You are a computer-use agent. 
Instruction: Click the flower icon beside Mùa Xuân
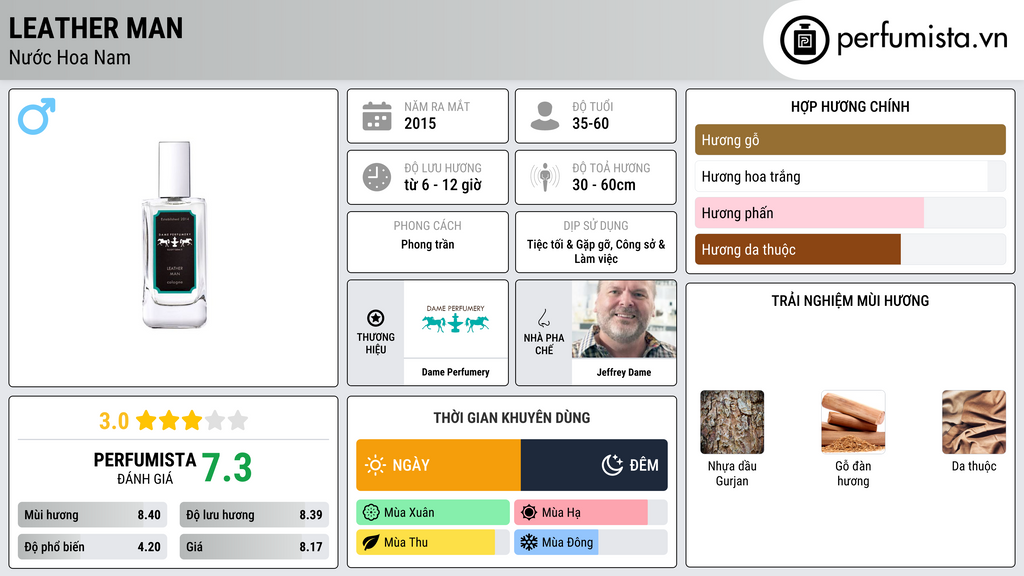click(371, 513)
